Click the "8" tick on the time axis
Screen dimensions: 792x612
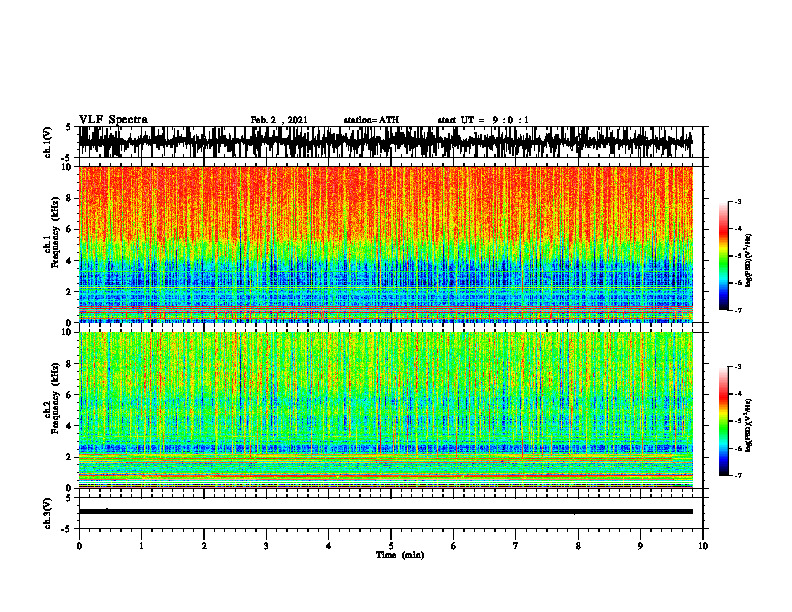pyautogui.click(x=578, y=546)
